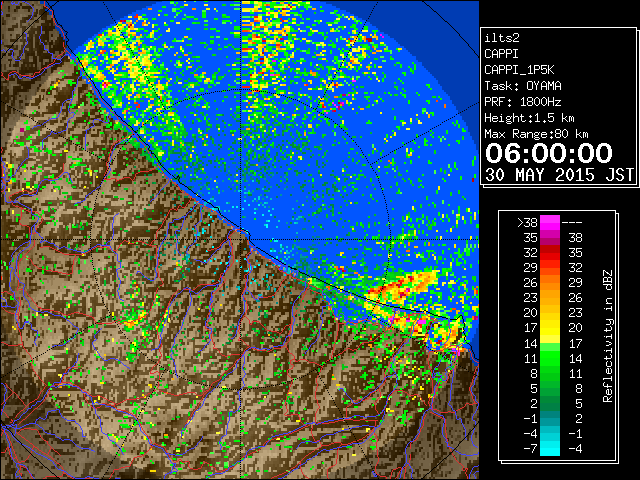The height and width of the screenshot is (480, 640).
Task: Click the 06:00:00 timestamp
Action: click(x=549, y=153)
